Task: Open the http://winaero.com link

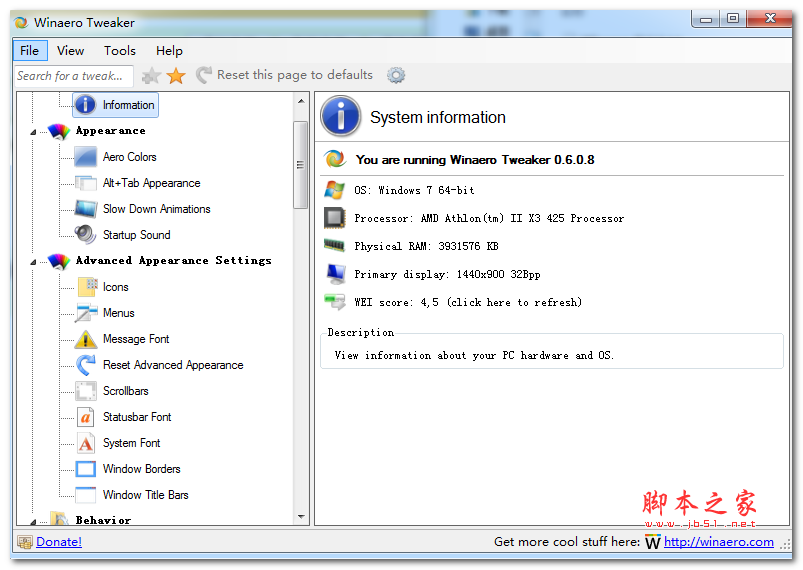Action: tap(719, 542)
